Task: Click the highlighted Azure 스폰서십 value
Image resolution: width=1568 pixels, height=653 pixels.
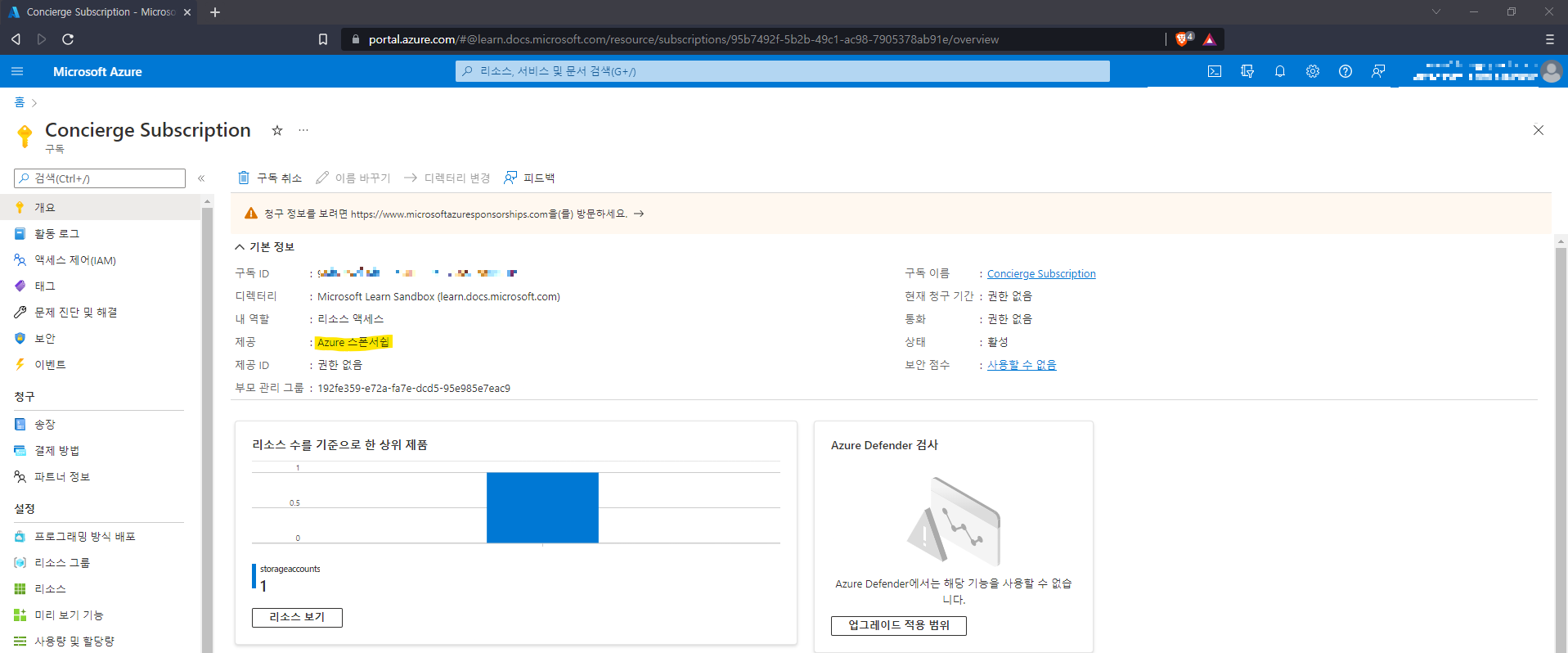Action: [x=353, y=342]
